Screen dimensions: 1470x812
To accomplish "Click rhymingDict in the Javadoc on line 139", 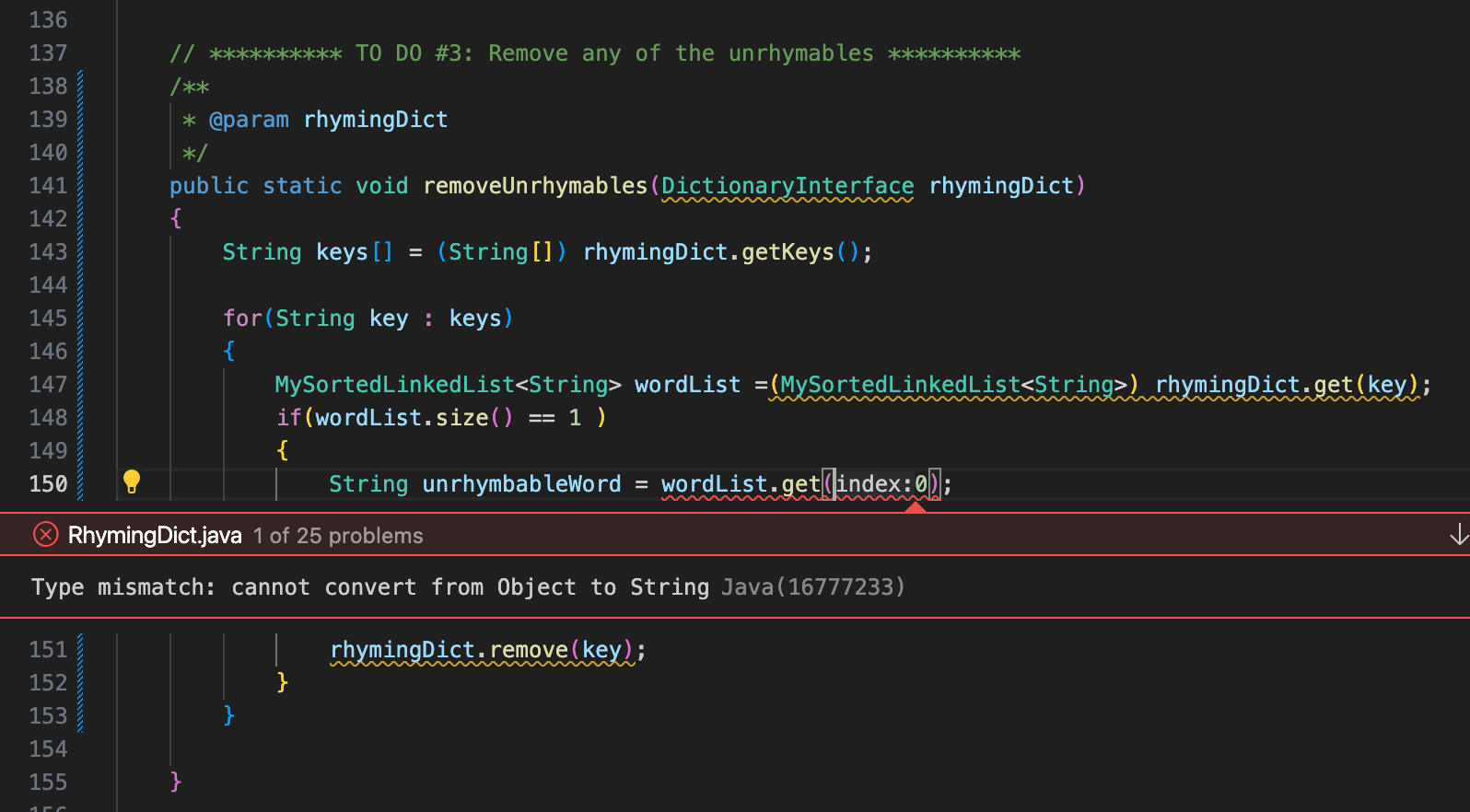I will click(376, 120).
